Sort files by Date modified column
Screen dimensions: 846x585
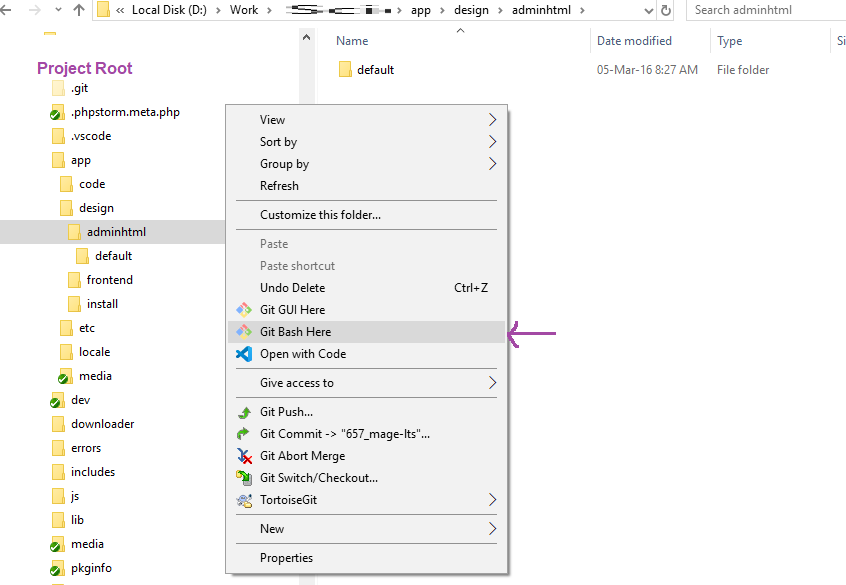(634, 41)
